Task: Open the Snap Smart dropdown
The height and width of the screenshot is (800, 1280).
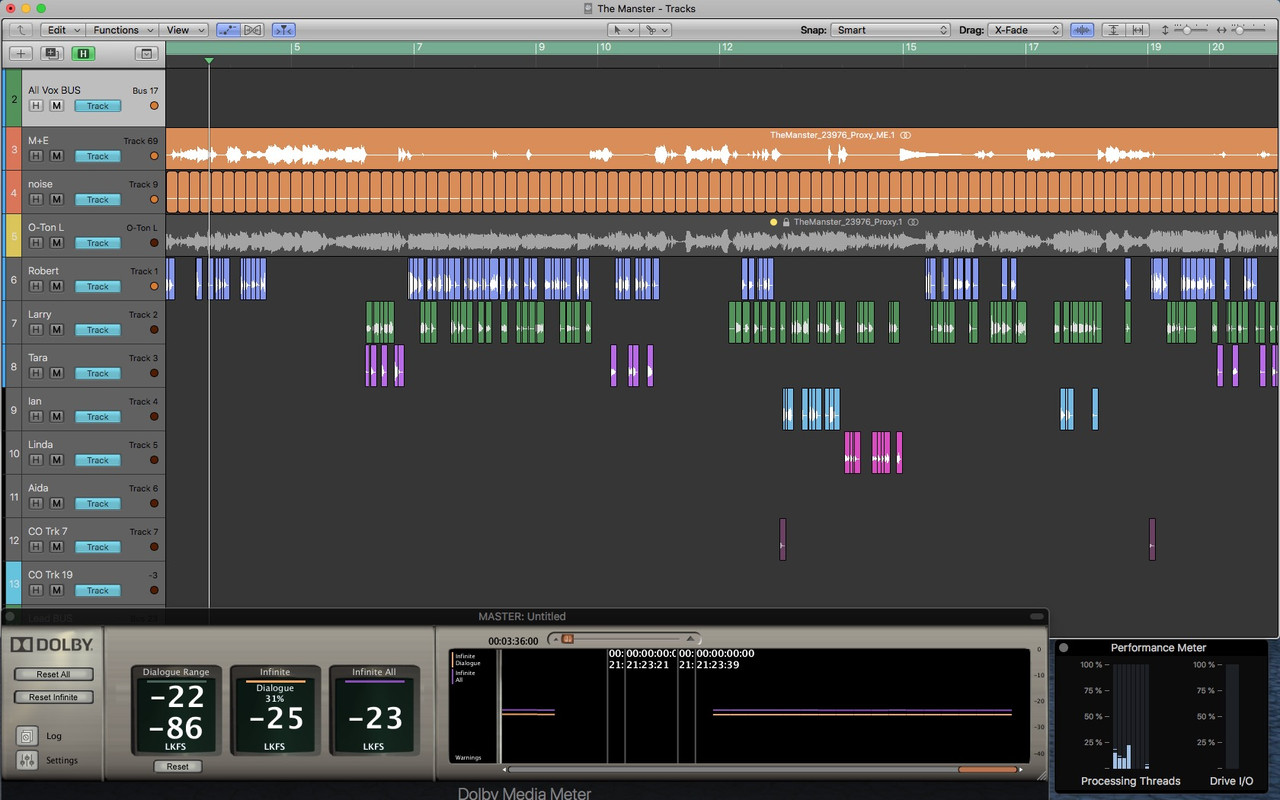Action: (x=890, y=30)
